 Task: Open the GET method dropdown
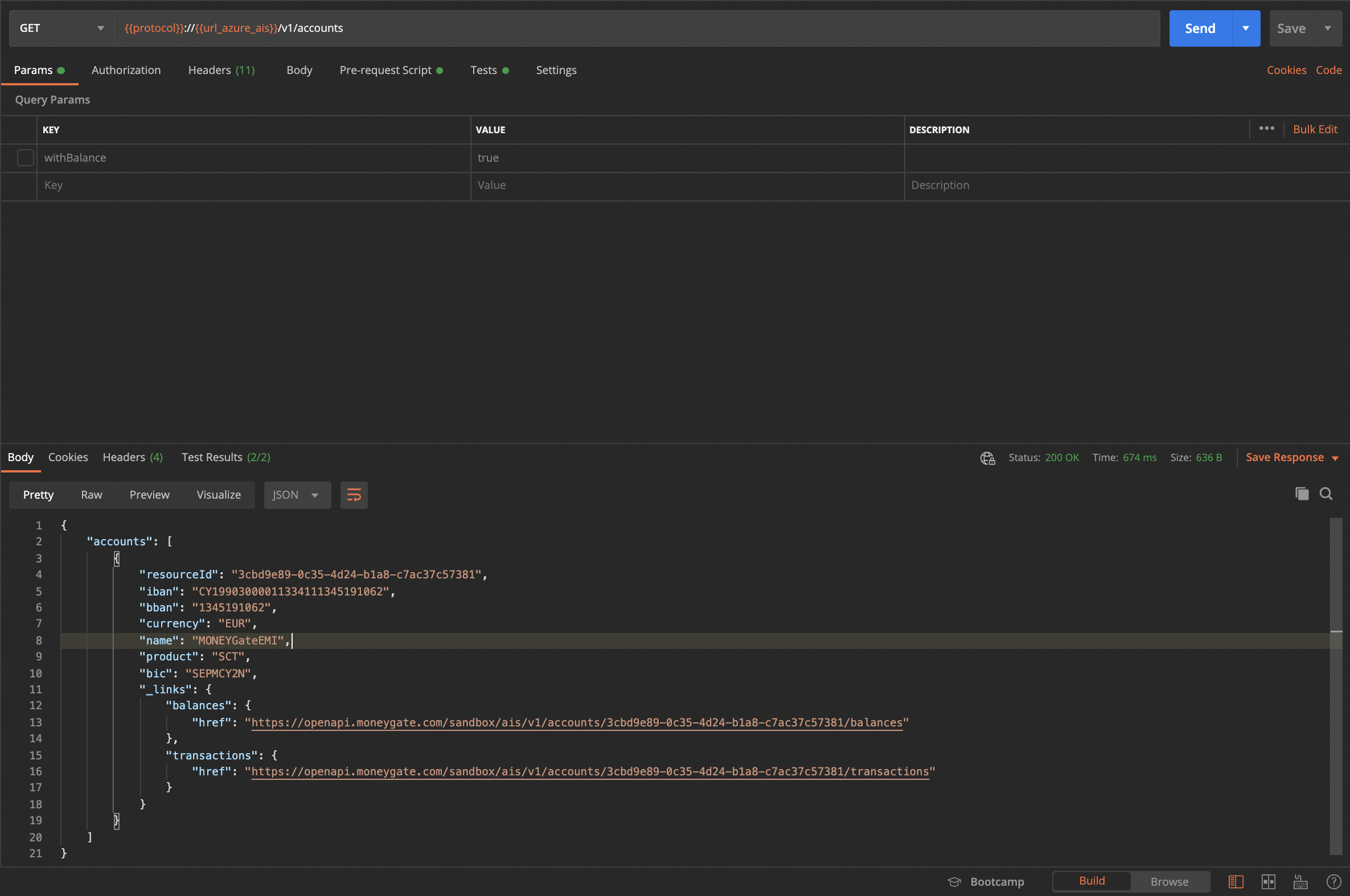(x=61, y=28)
